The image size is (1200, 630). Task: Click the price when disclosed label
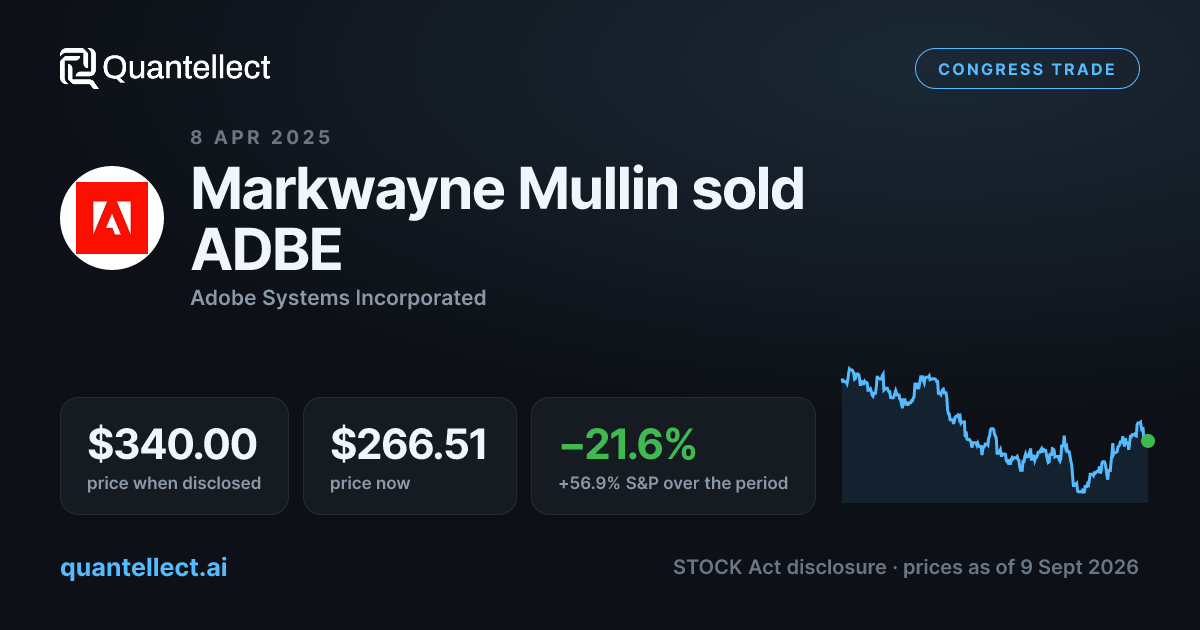pyautogui.click(x=174, y=483)
